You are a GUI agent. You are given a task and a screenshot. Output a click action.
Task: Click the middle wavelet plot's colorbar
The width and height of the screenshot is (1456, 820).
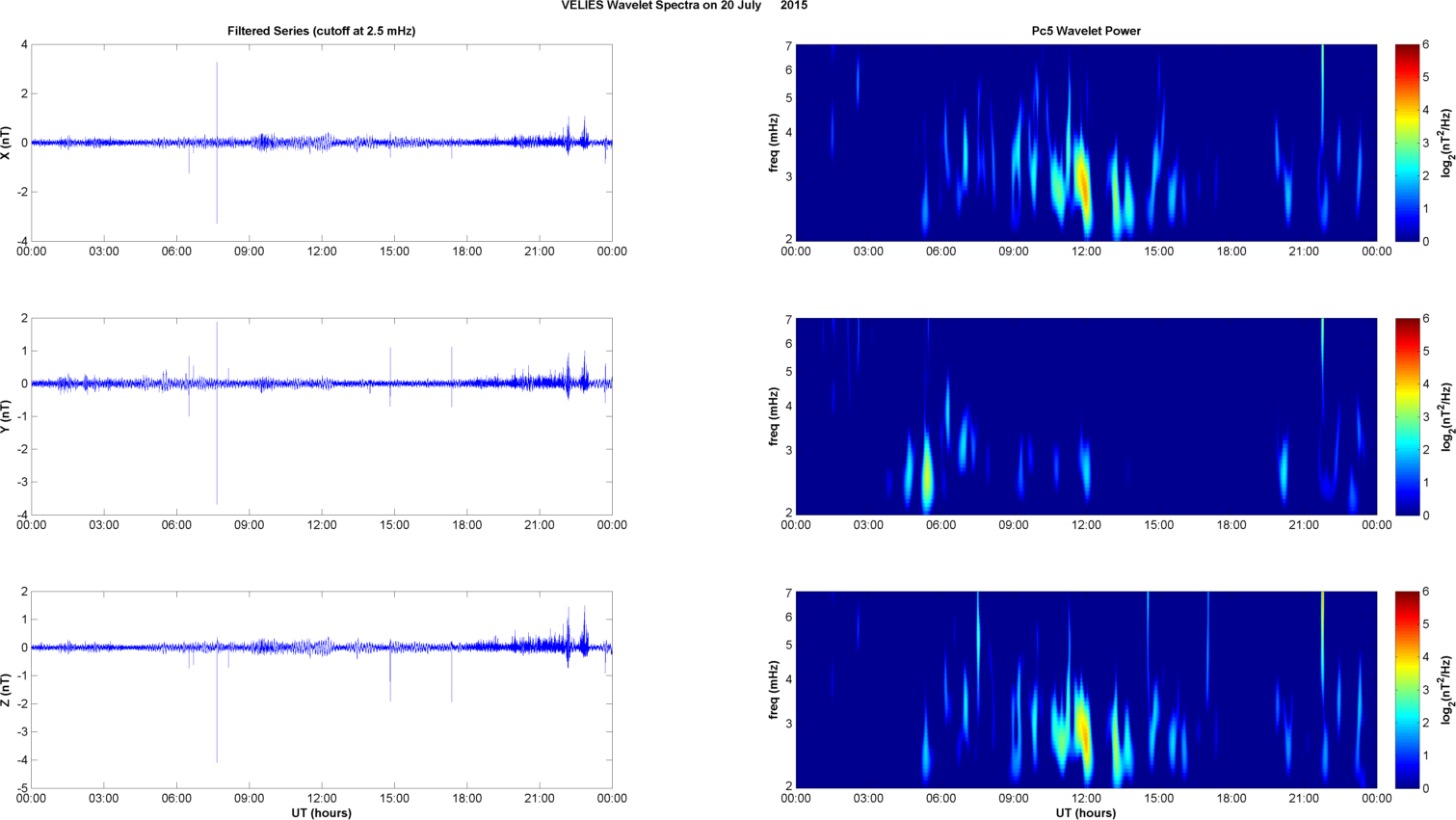click(1407, 416)
